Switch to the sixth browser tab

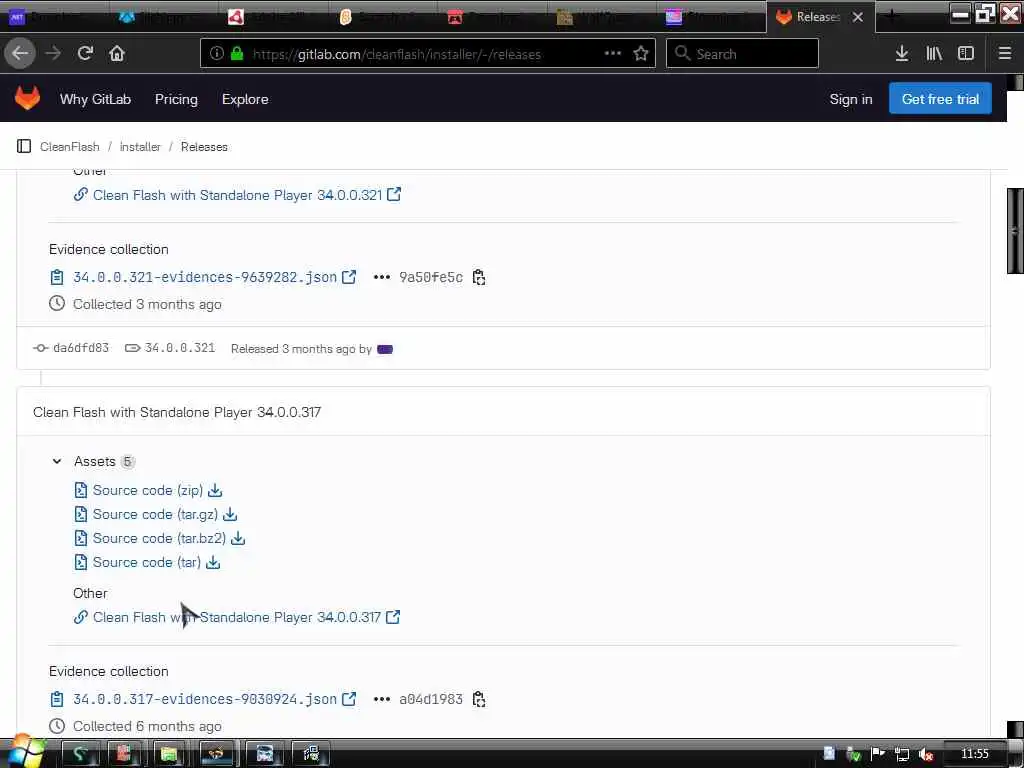click(601, 17)
